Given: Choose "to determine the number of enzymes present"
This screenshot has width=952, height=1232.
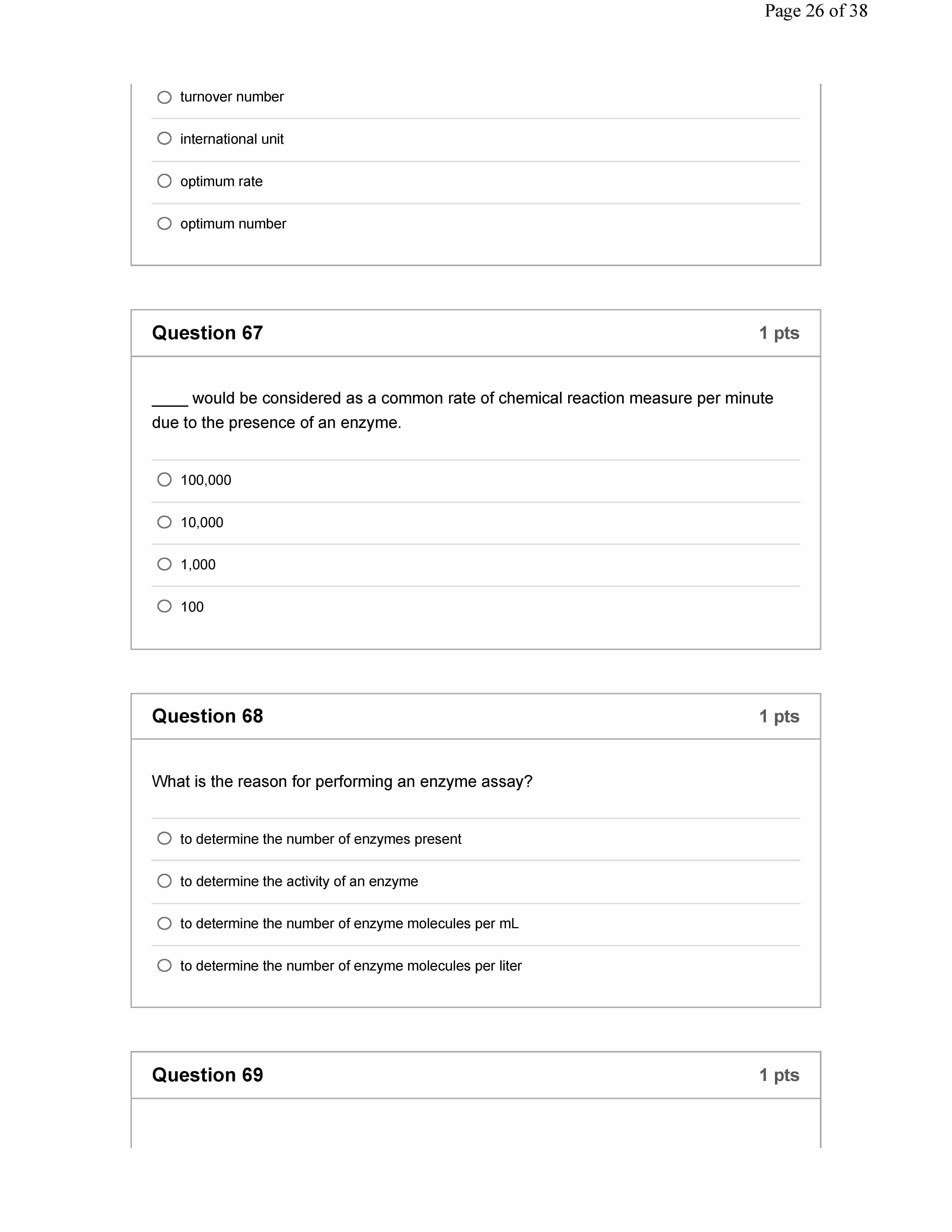Looking at the screenshot, I should [x=164, y=839].
